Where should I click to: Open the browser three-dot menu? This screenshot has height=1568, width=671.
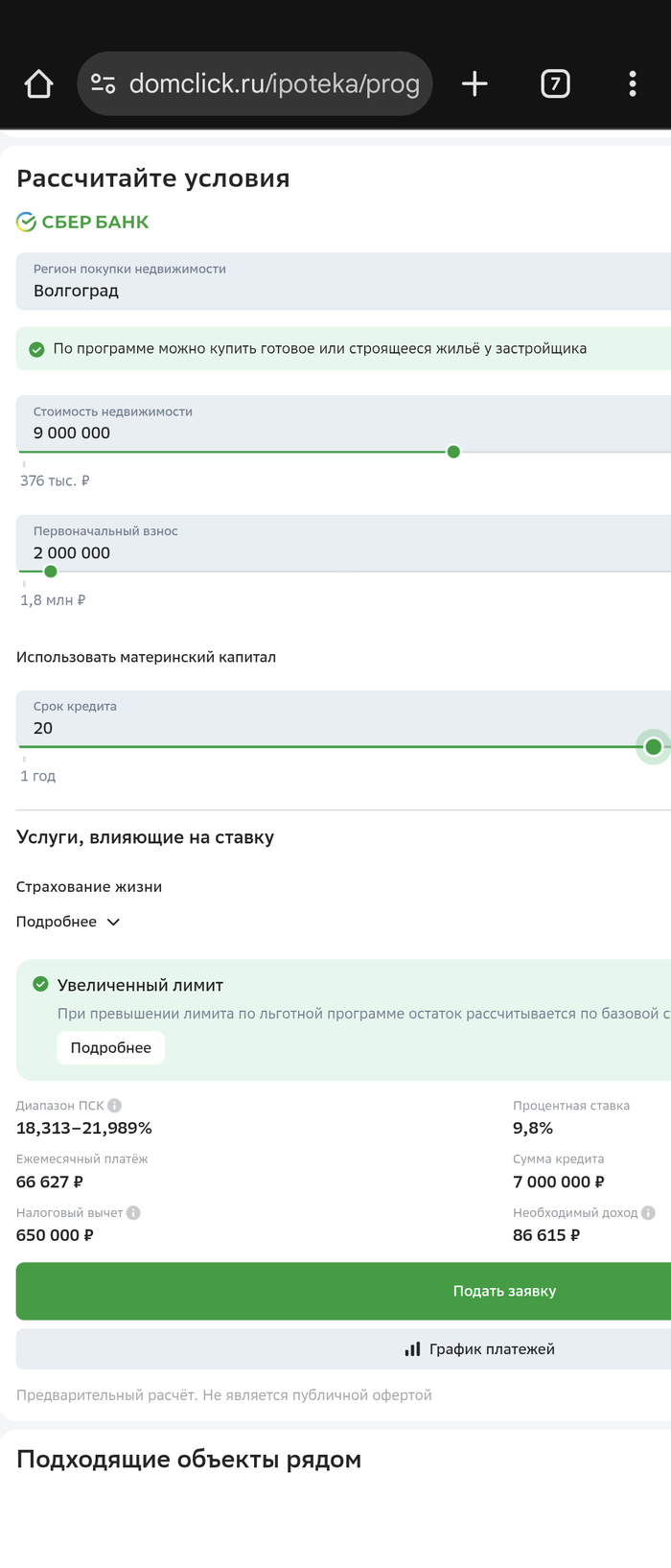pyautogui.click(x=633, y=84)
